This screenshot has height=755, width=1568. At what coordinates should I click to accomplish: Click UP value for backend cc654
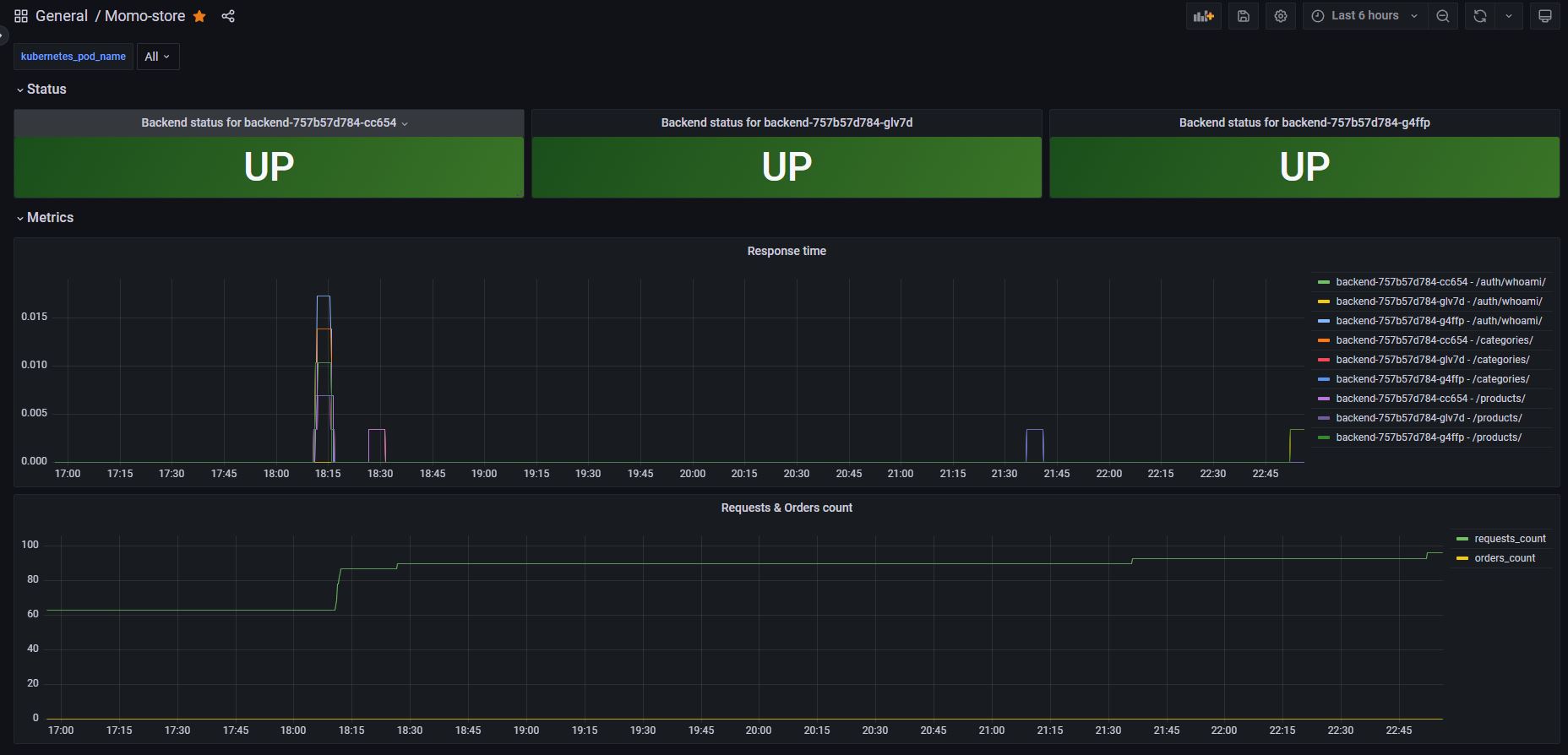pos(269,167)
